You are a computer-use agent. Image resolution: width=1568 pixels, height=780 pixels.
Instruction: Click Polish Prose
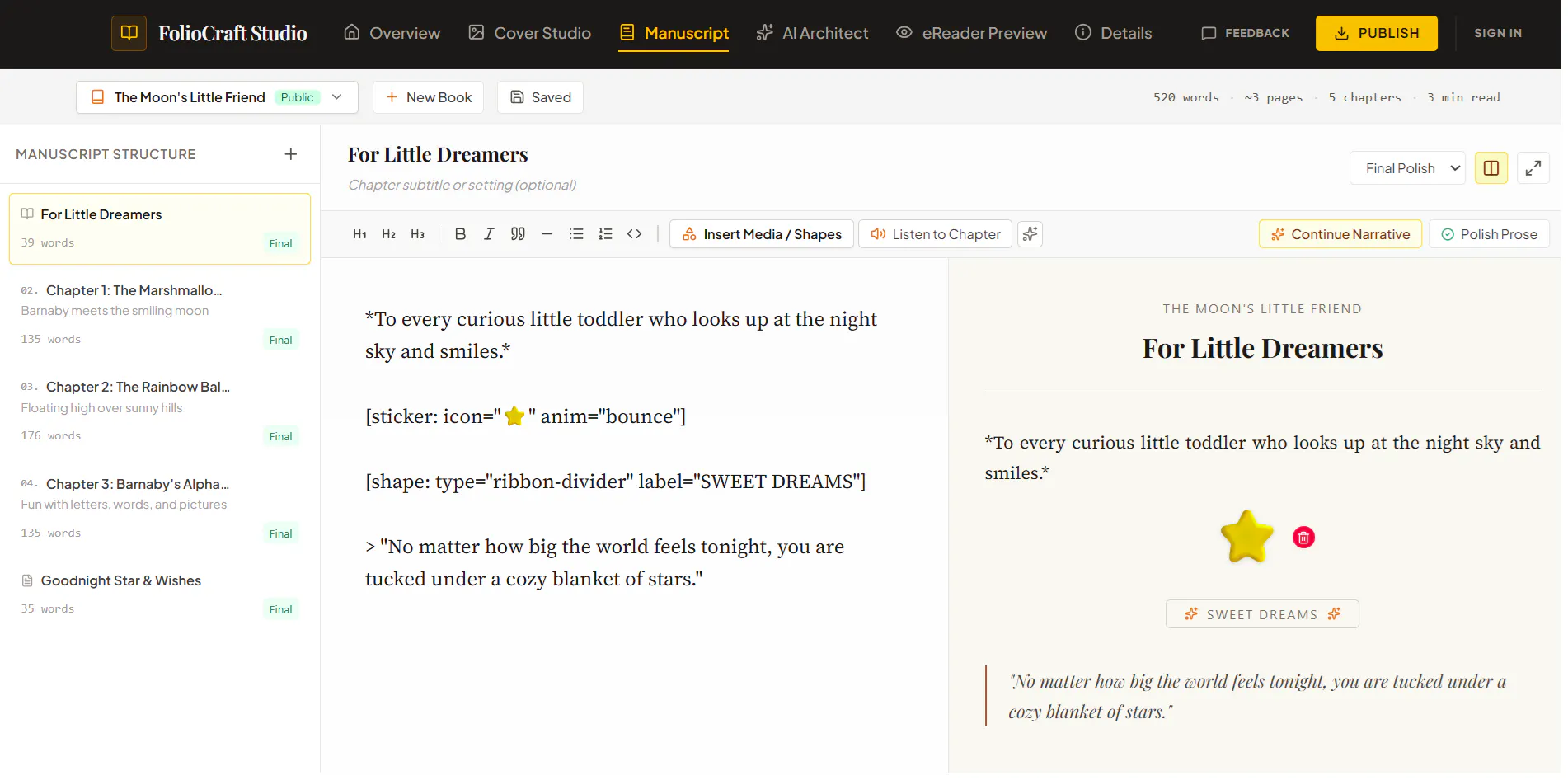pos(1489,234)
